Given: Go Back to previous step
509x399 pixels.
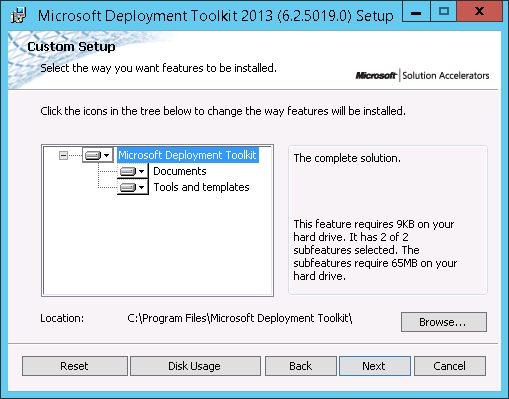Looking at the screenshot, I should (301, 366).
